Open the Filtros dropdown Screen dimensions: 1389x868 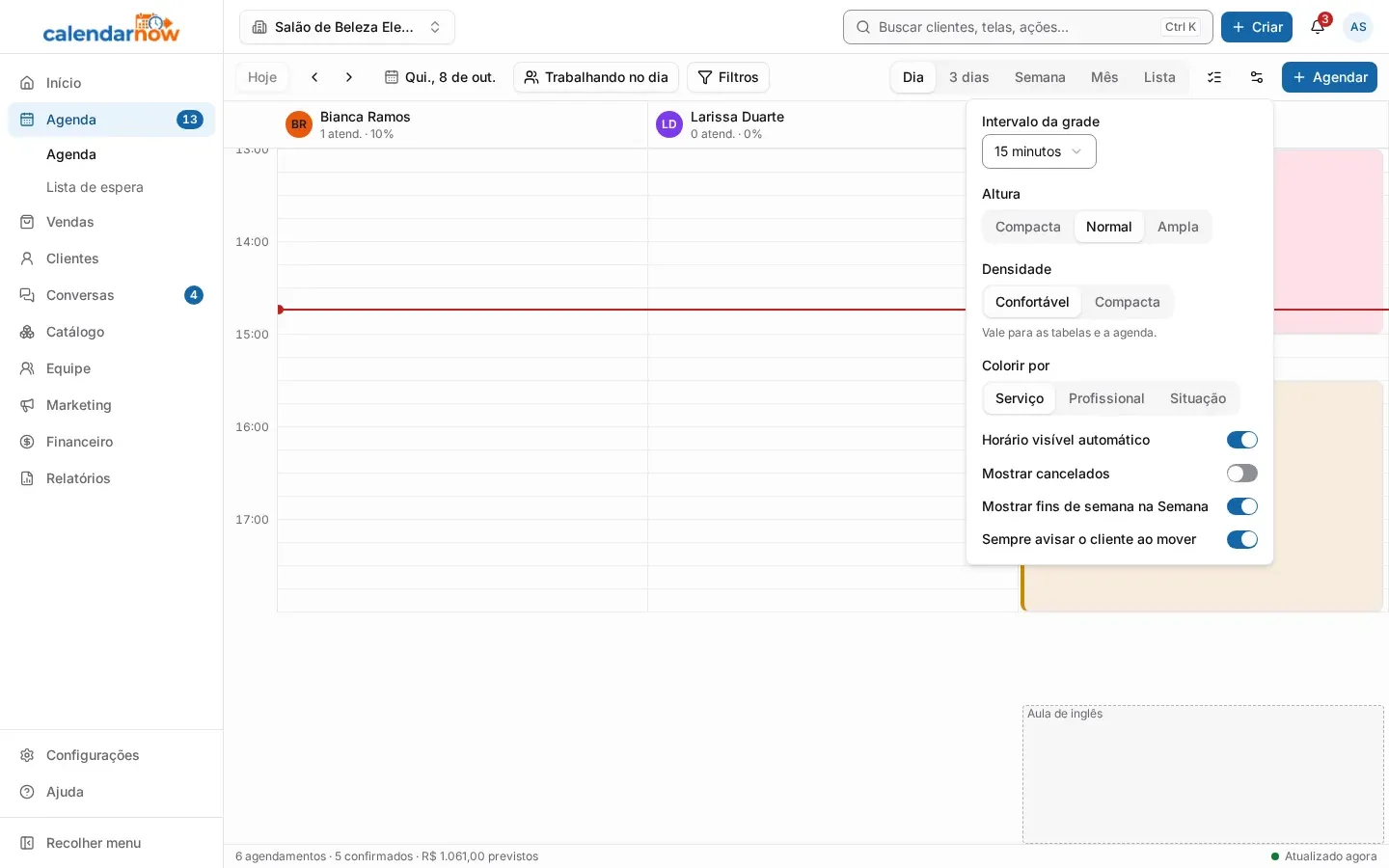tap(728, 77)
